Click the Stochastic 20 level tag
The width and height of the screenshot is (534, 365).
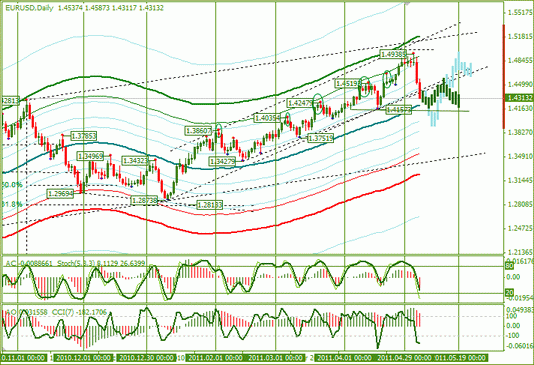(509, 292)
